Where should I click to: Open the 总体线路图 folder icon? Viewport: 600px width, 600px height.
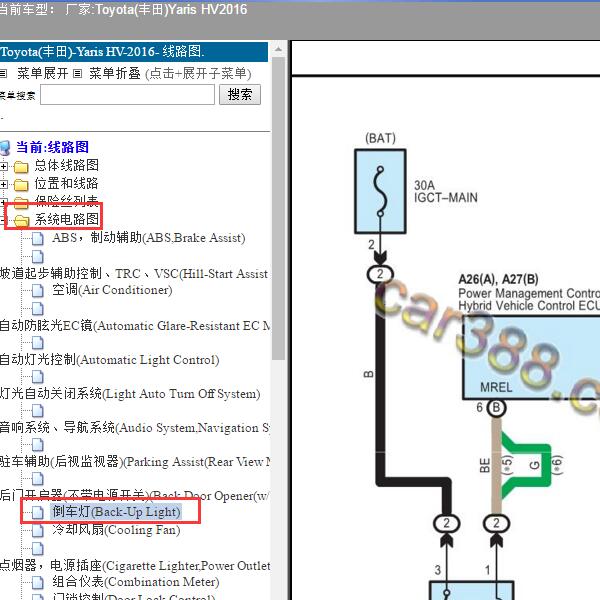click(21, 167)
